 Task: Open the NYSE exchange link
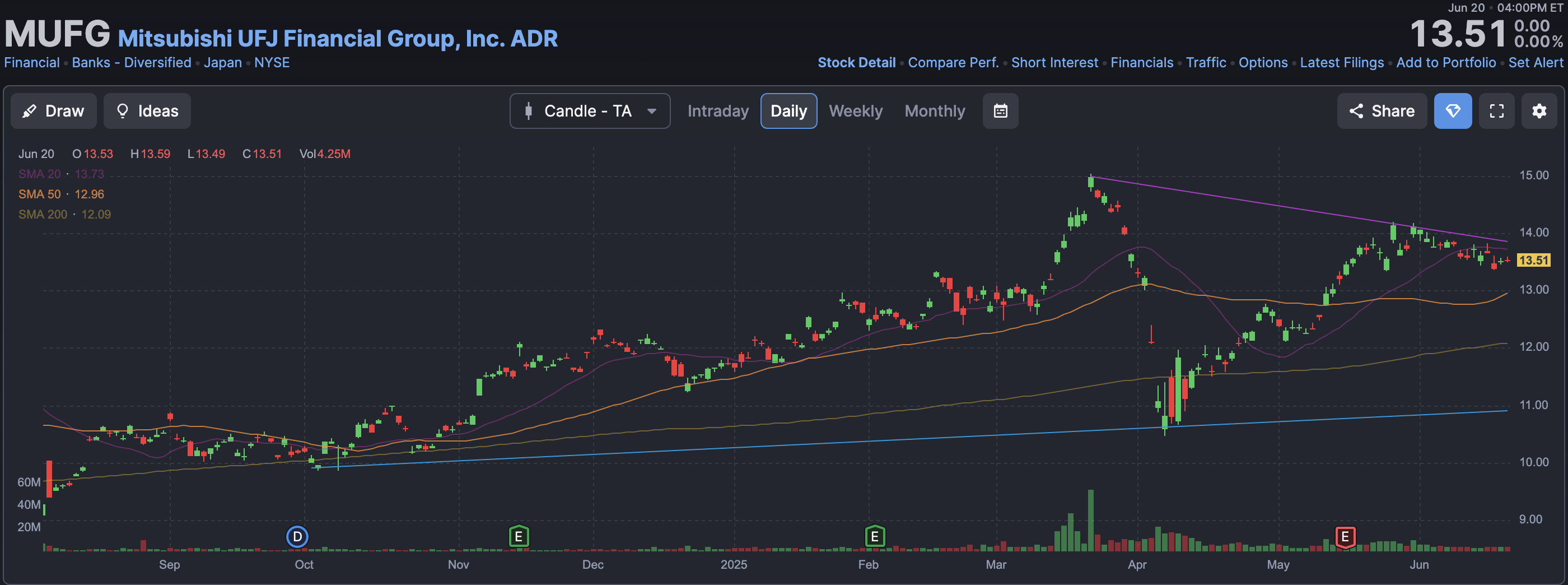pyautogui.click(x=272, y=63)
